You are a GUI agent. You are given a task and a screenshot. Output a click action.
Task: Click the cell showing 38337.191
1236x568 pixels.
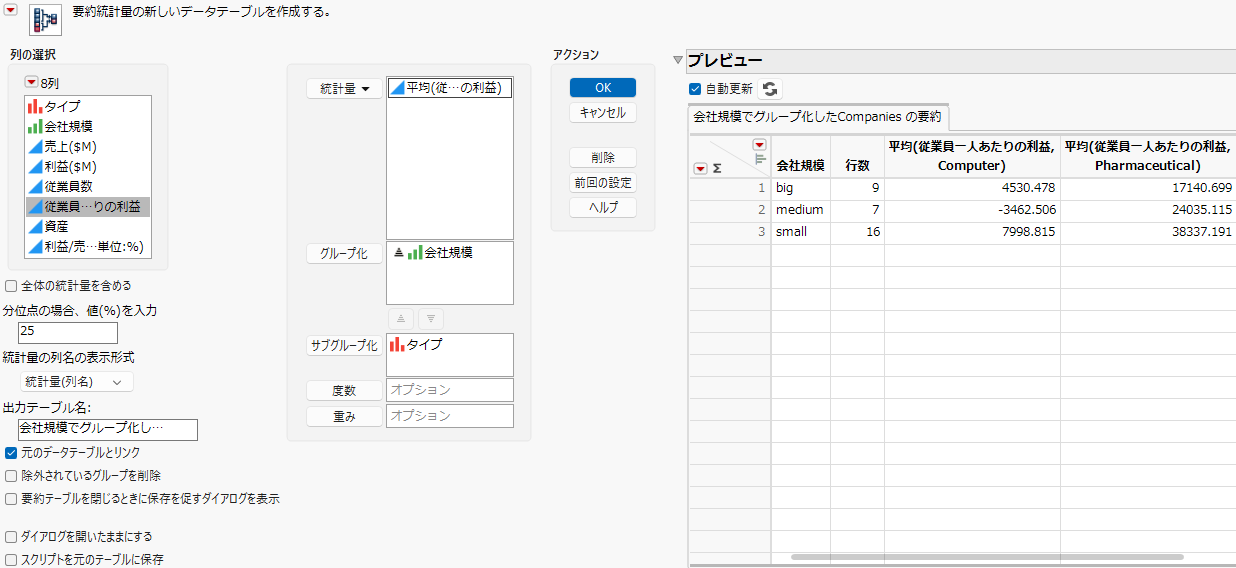pos(1148,232)
